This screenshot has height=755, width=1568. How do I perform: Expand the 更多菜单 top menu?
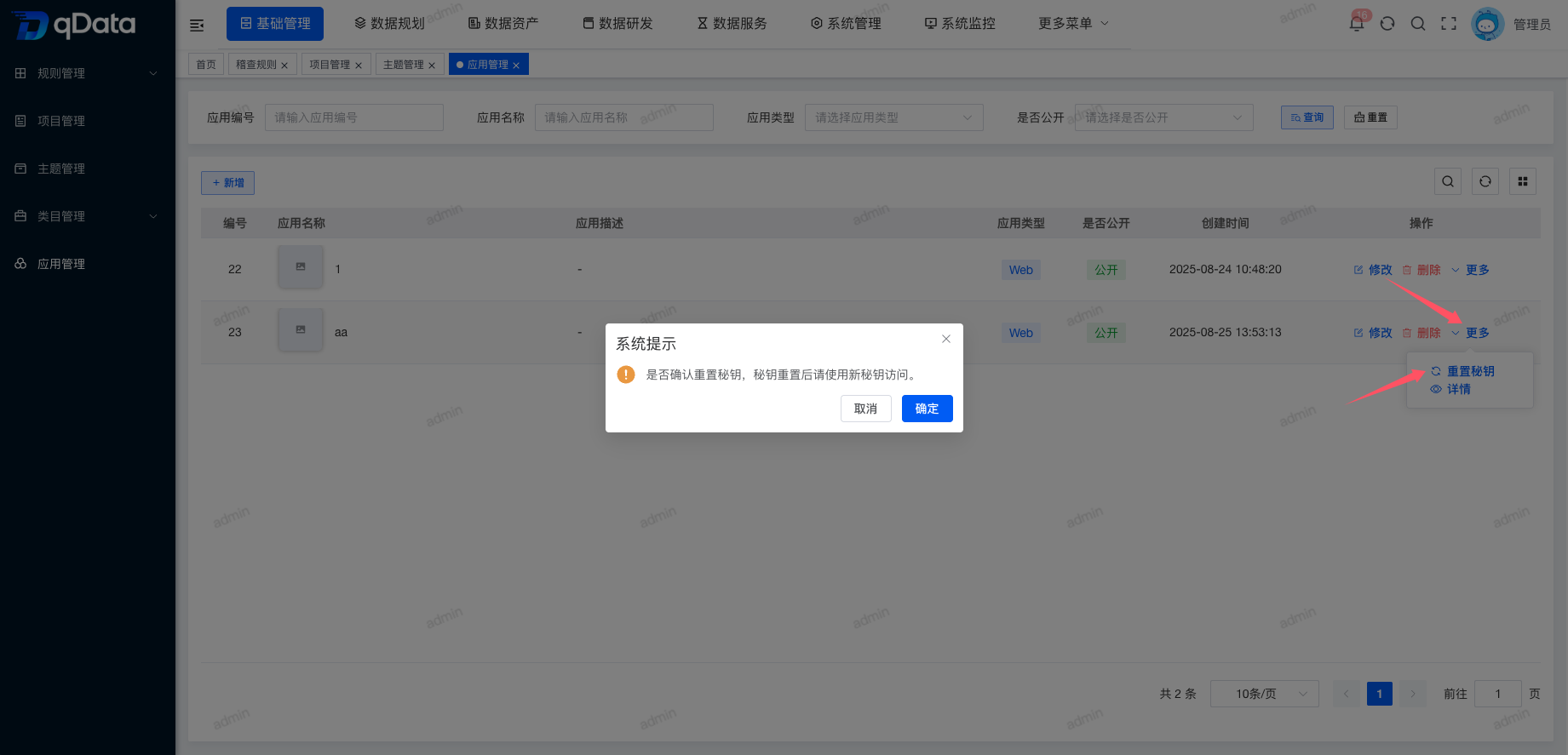pyautogui.click(x=1073, y=24)
